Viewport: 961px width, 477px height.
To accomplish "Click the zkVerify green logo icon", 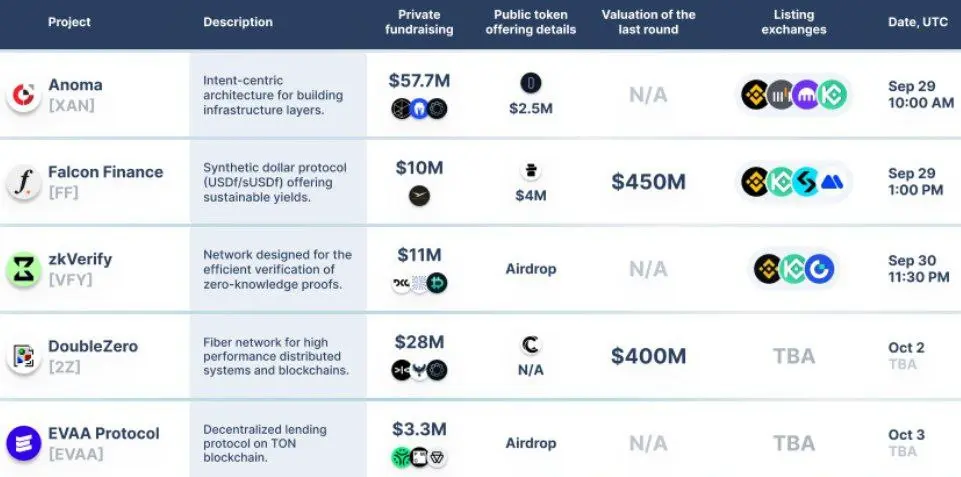I will tap(23, 269).
